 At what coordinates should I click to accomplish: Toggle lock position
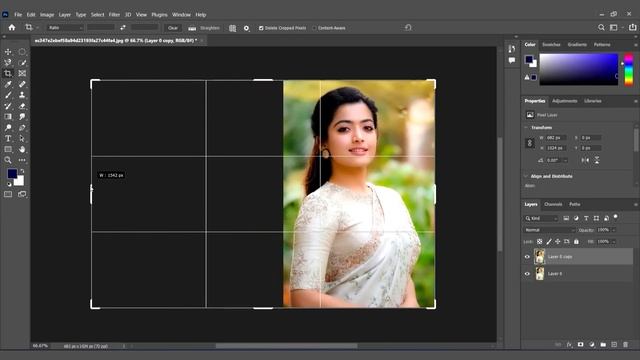(558, 242)
